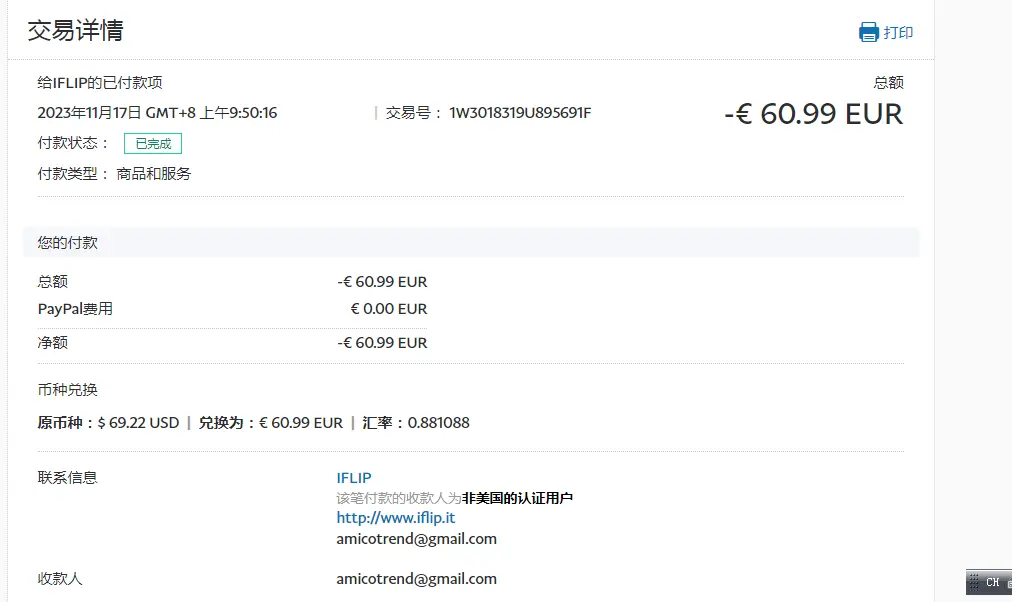Click the € 0.00 EUR fee amount
Image resolution: width=1012 pixels, height=602 pixels.
point(389,309)
